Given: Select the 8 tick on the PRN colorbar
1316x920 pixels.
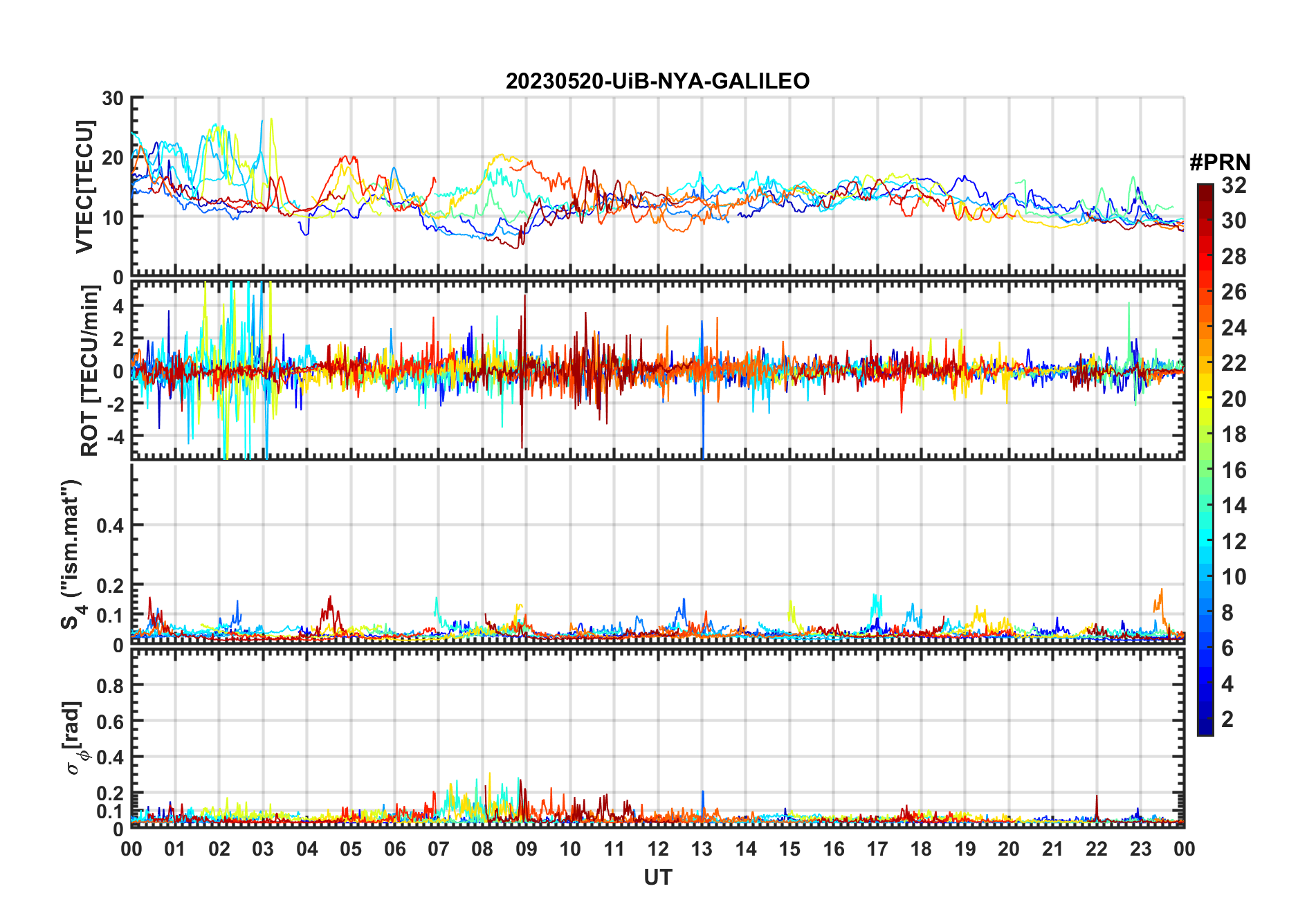Looking at the screenshot, I should click(x=1227, y=613).
